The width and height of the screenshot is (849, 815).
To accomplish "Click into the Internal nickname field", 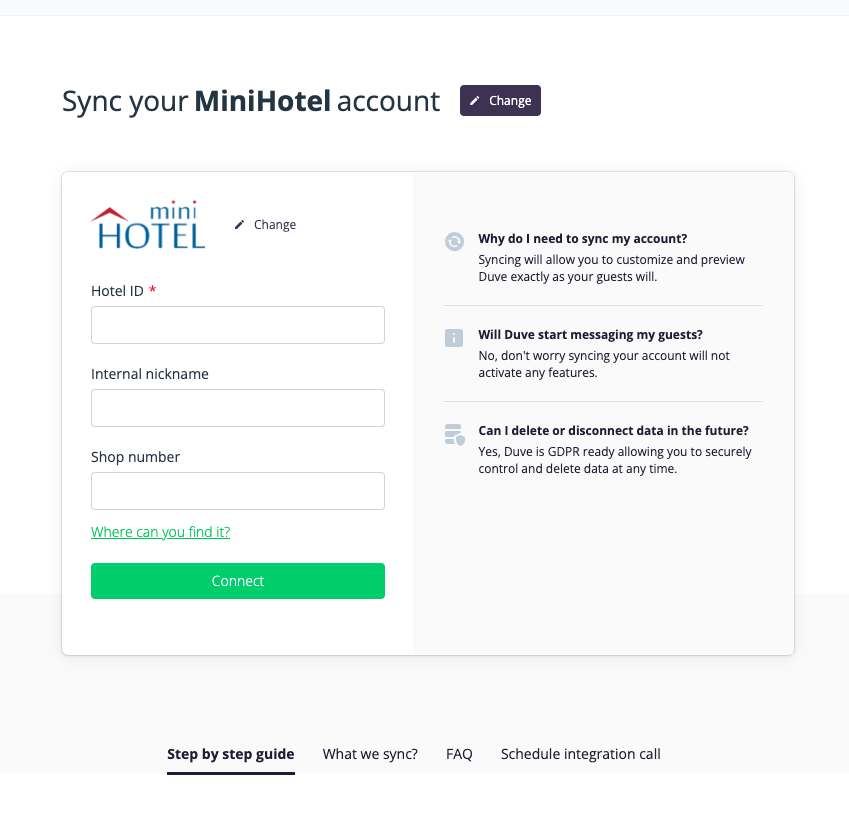I will pyautogui.click(x=238, y=408).
